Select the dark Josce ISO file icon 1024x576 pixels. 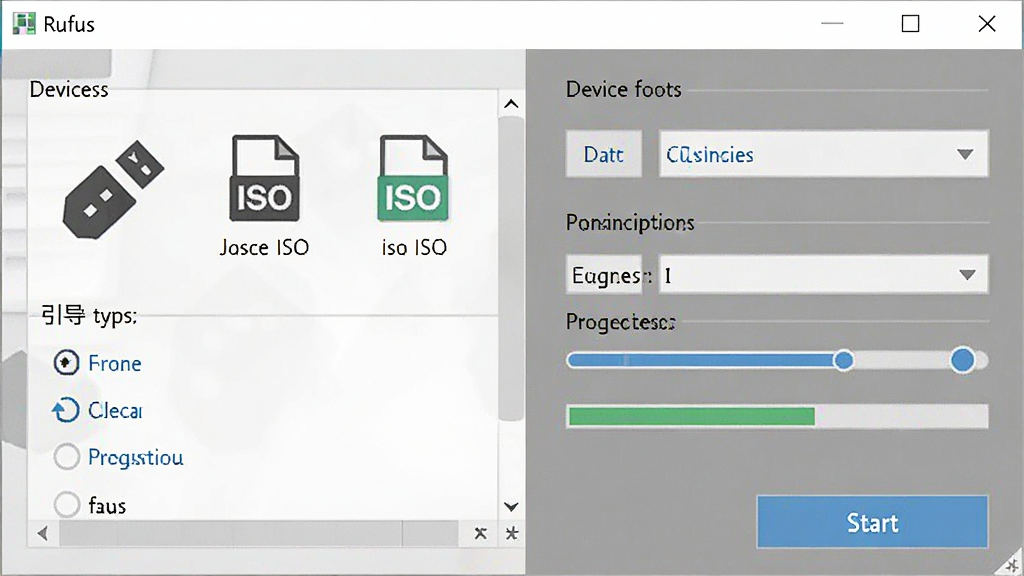click(264, 178)
